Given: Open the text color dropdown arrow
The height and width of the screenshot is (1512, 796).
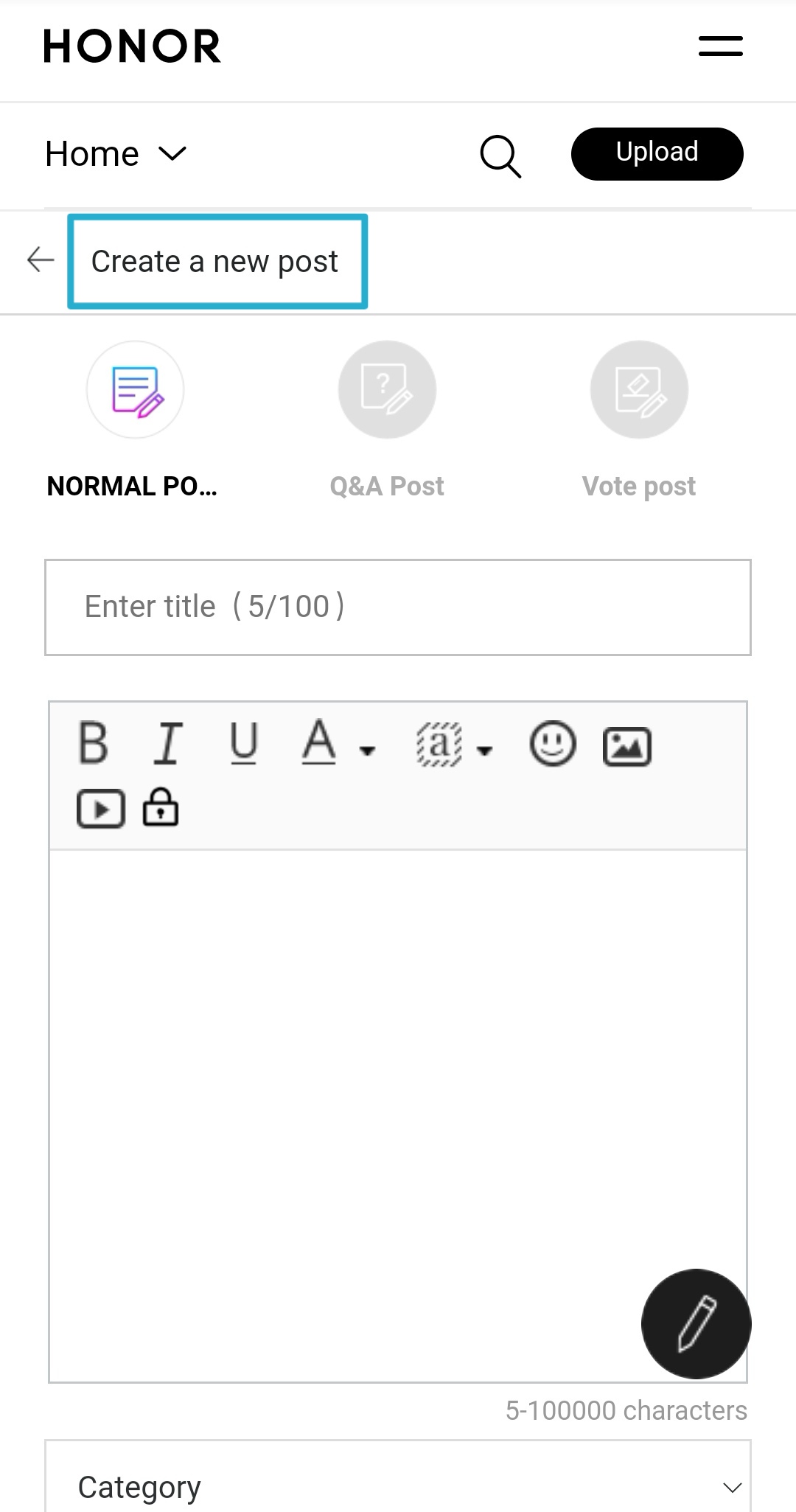Looking at the screenshot, I should [366, 752].
